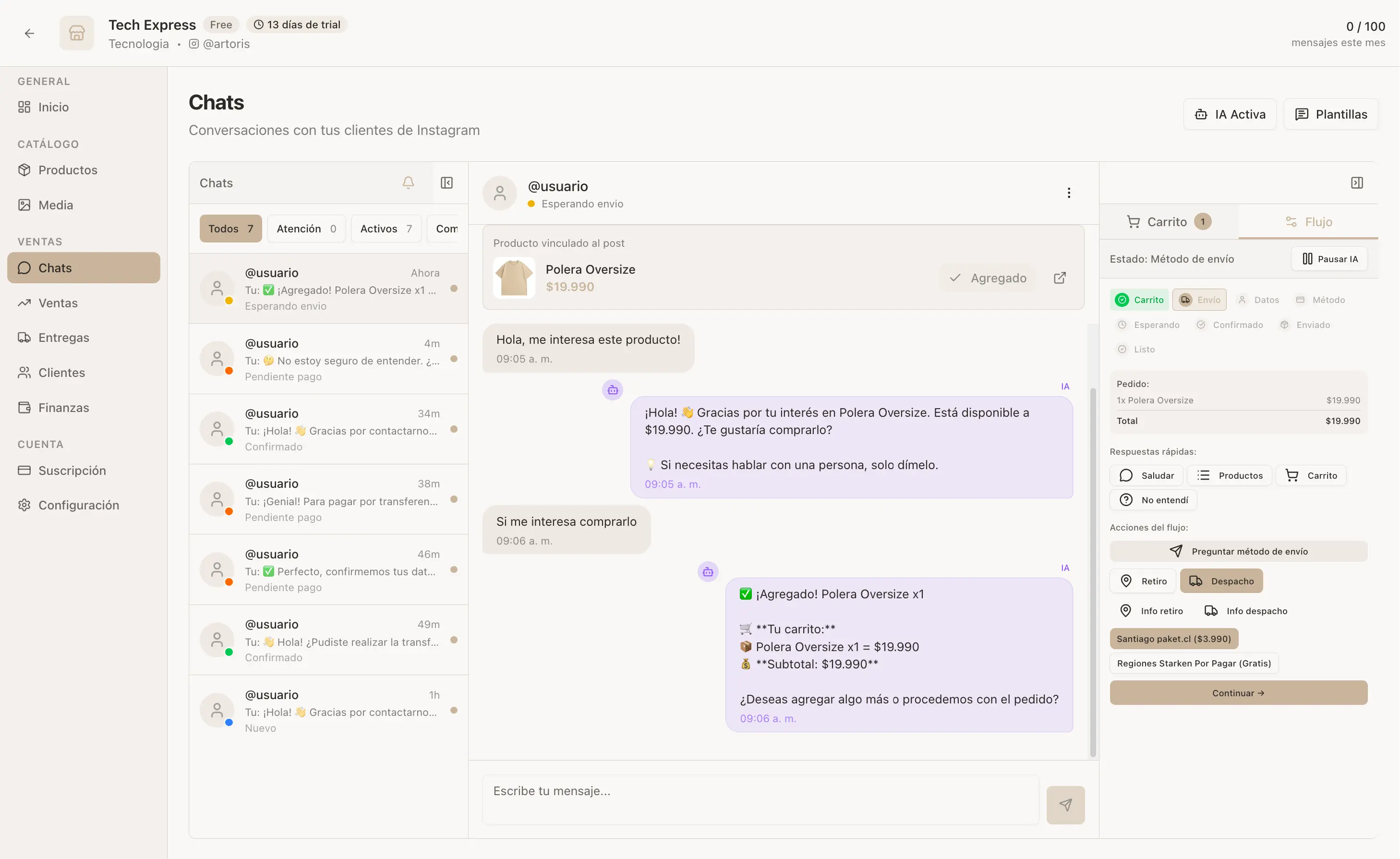Send the typed message
1400x859 pixels.
(1065, 804)
